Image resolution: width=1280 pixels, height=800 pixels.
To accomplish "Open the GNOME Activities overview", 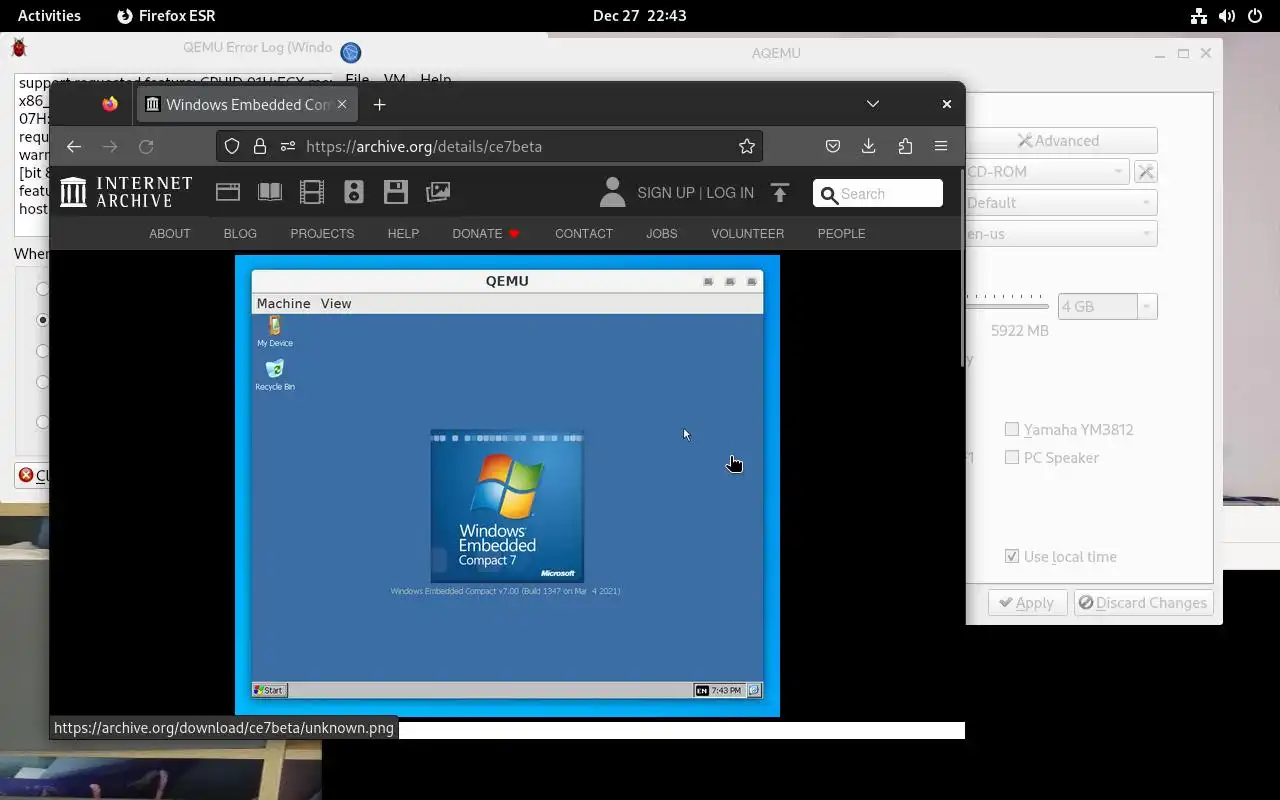I will pos(49,16).
